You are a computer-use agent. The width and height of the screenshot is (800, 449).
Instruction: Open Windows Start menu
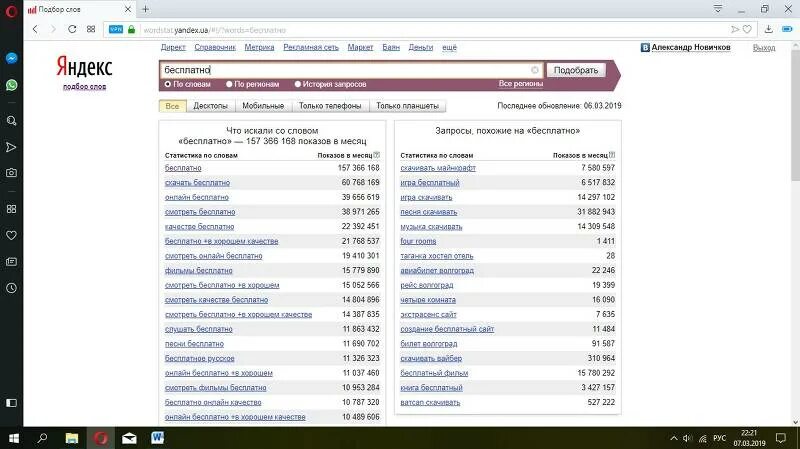[14, 438]
